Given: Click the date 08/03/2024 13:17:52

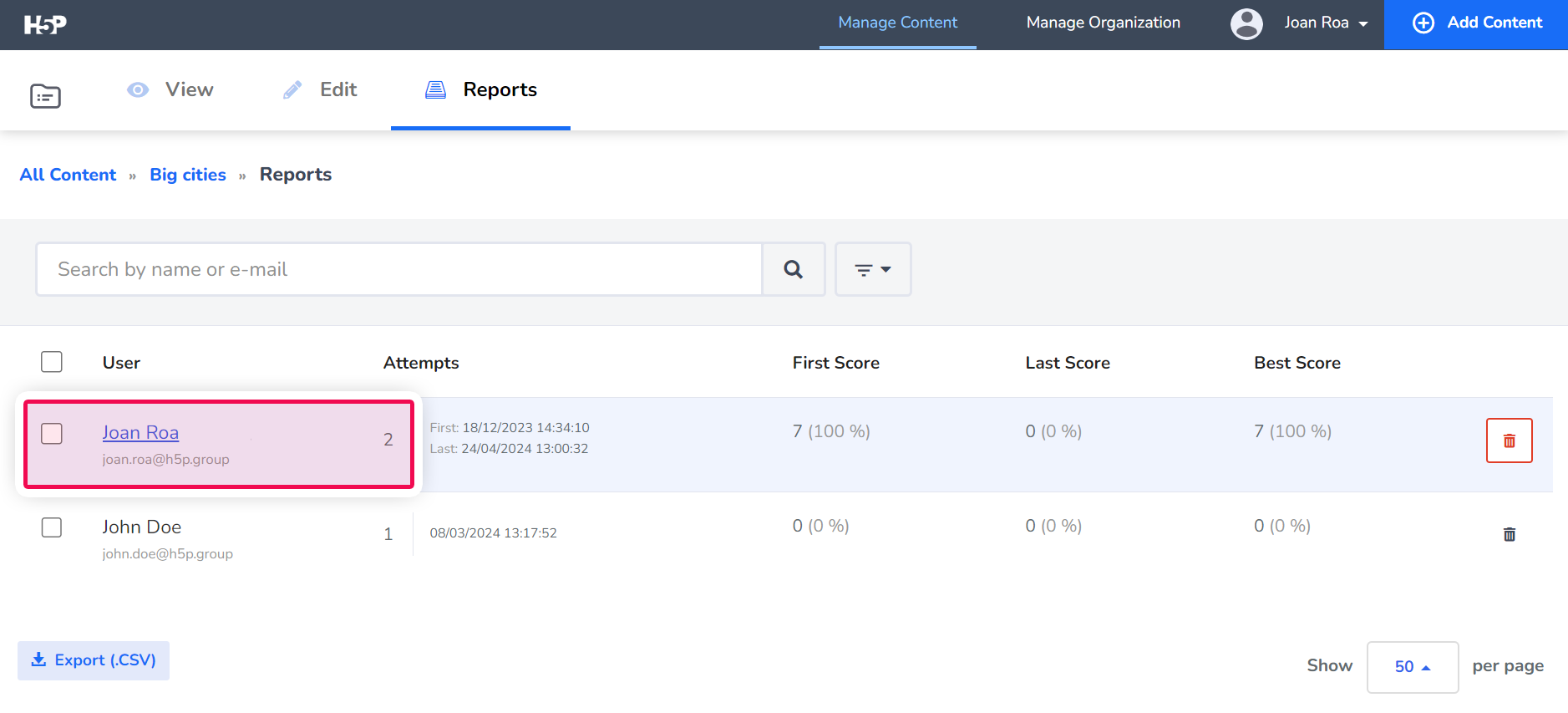Looking at the screenshot, I should [493, 533].
